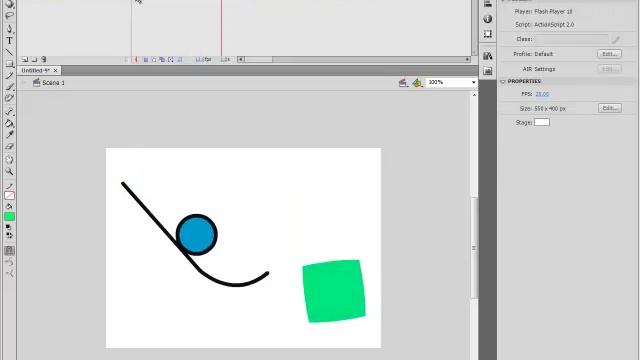Screen dimensions: 640x360
Task: Select the Paint Bucket tool
Action: tap(9, 123)
